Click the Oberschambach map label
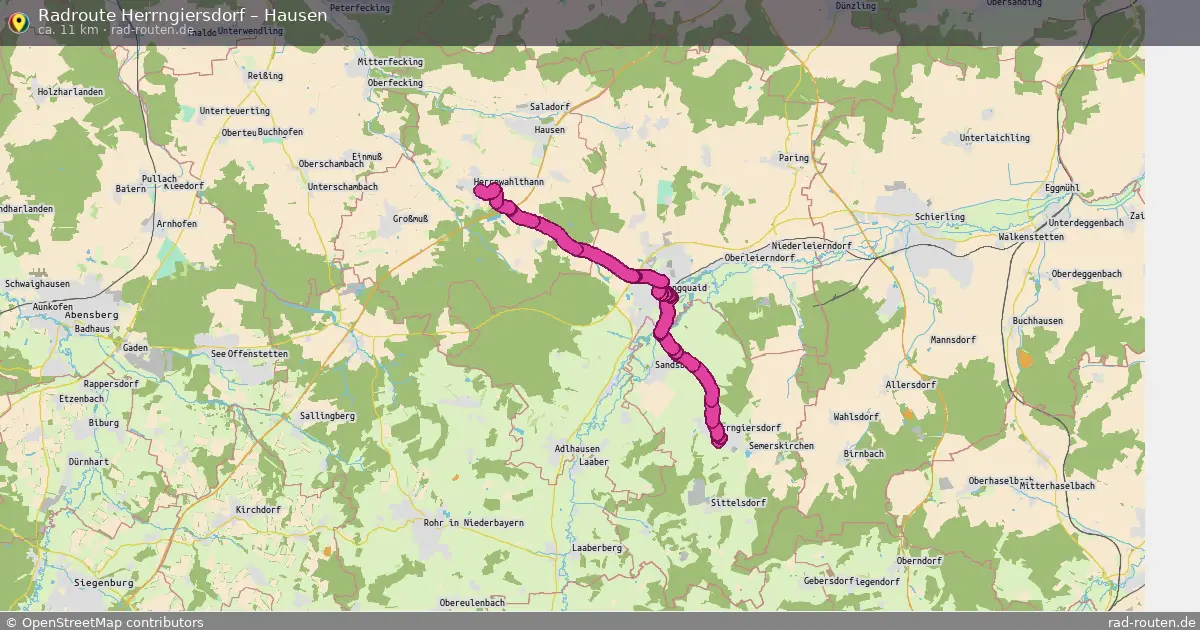Image resolution: width=1200 pixels, height=630 pixels. tap(332, 164)
